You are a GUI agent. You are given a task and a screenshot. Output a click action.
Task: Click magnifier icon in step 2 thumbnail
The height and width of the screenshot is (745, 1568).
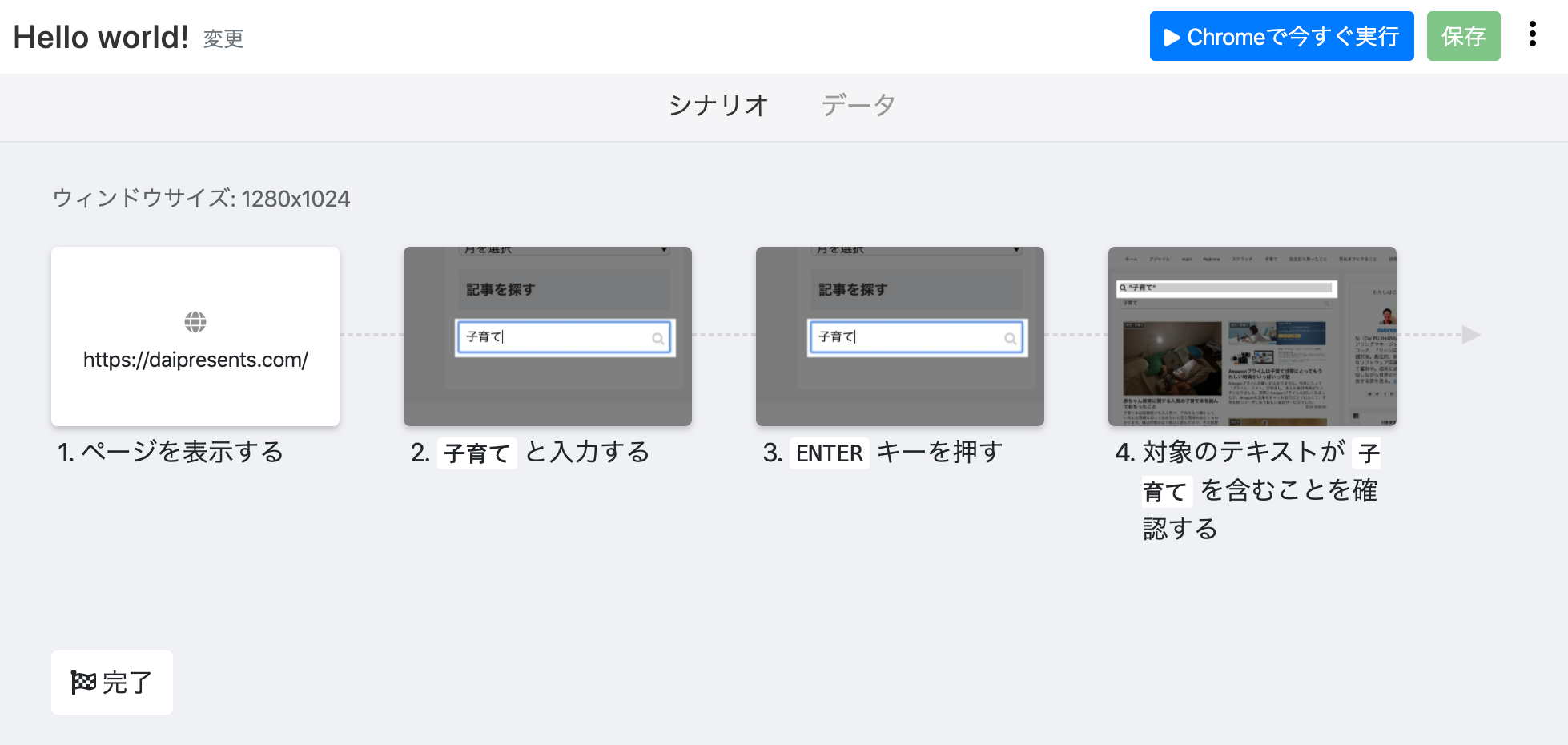pyautogui.click(x=657, y=339)
